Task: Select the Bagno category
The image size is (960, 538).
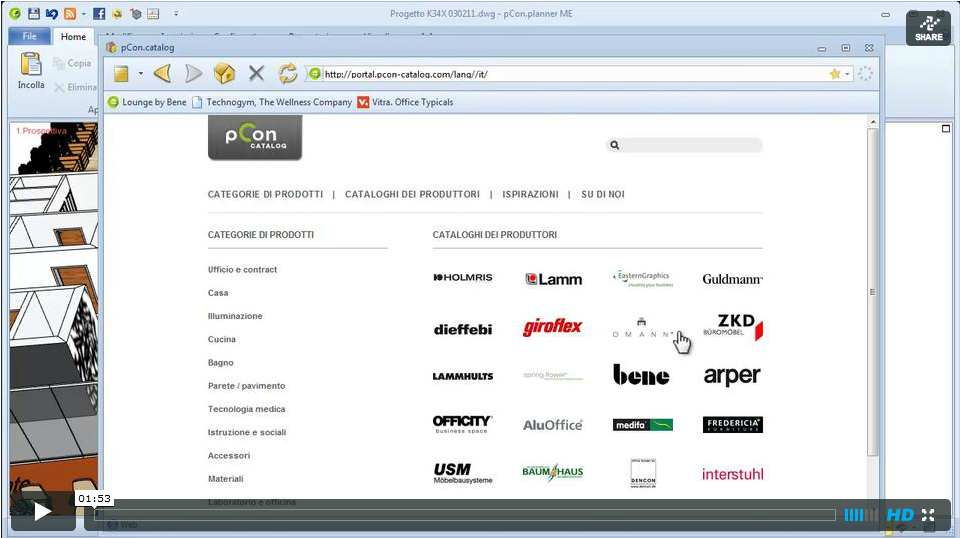Action: tap(220, 362)
